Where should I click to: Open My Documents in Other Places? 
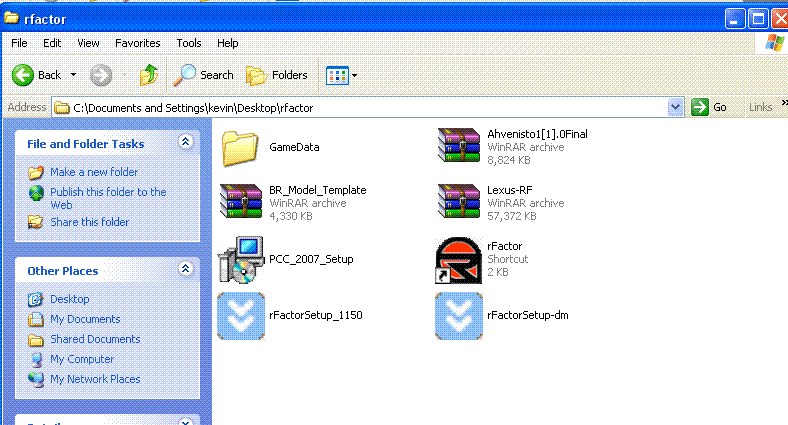pyautogui.click(x=85, y=320)
